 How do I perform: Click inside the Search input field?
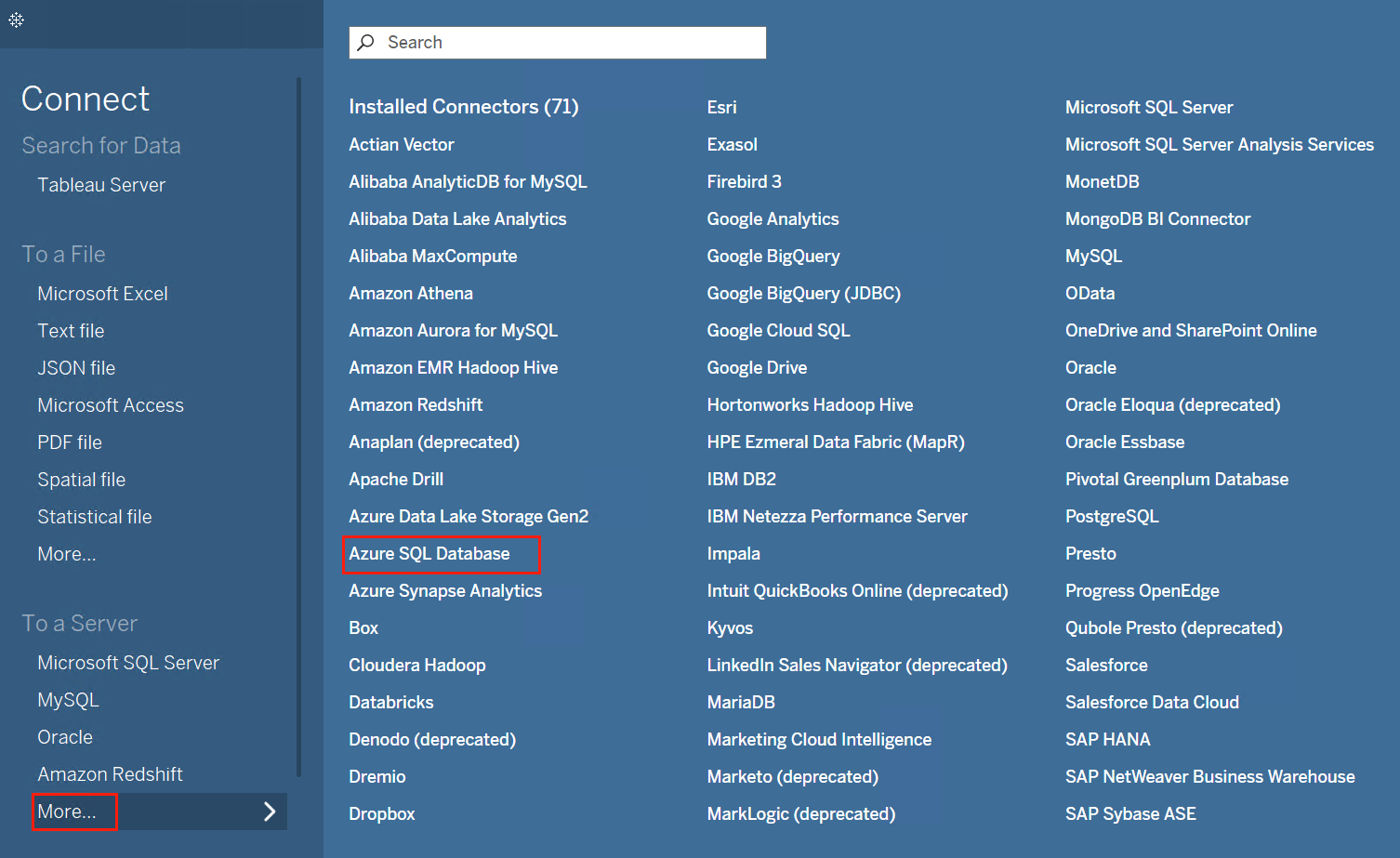click(558, 42)
